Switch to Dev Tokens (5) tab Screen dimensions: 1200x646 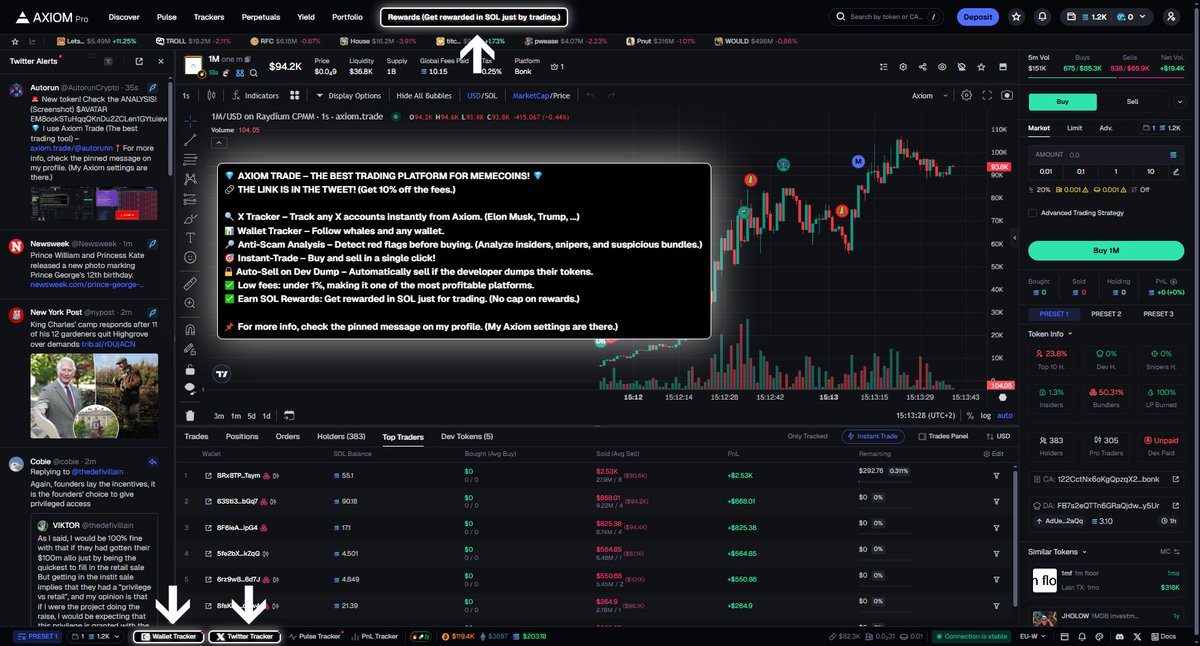[467, 436]
